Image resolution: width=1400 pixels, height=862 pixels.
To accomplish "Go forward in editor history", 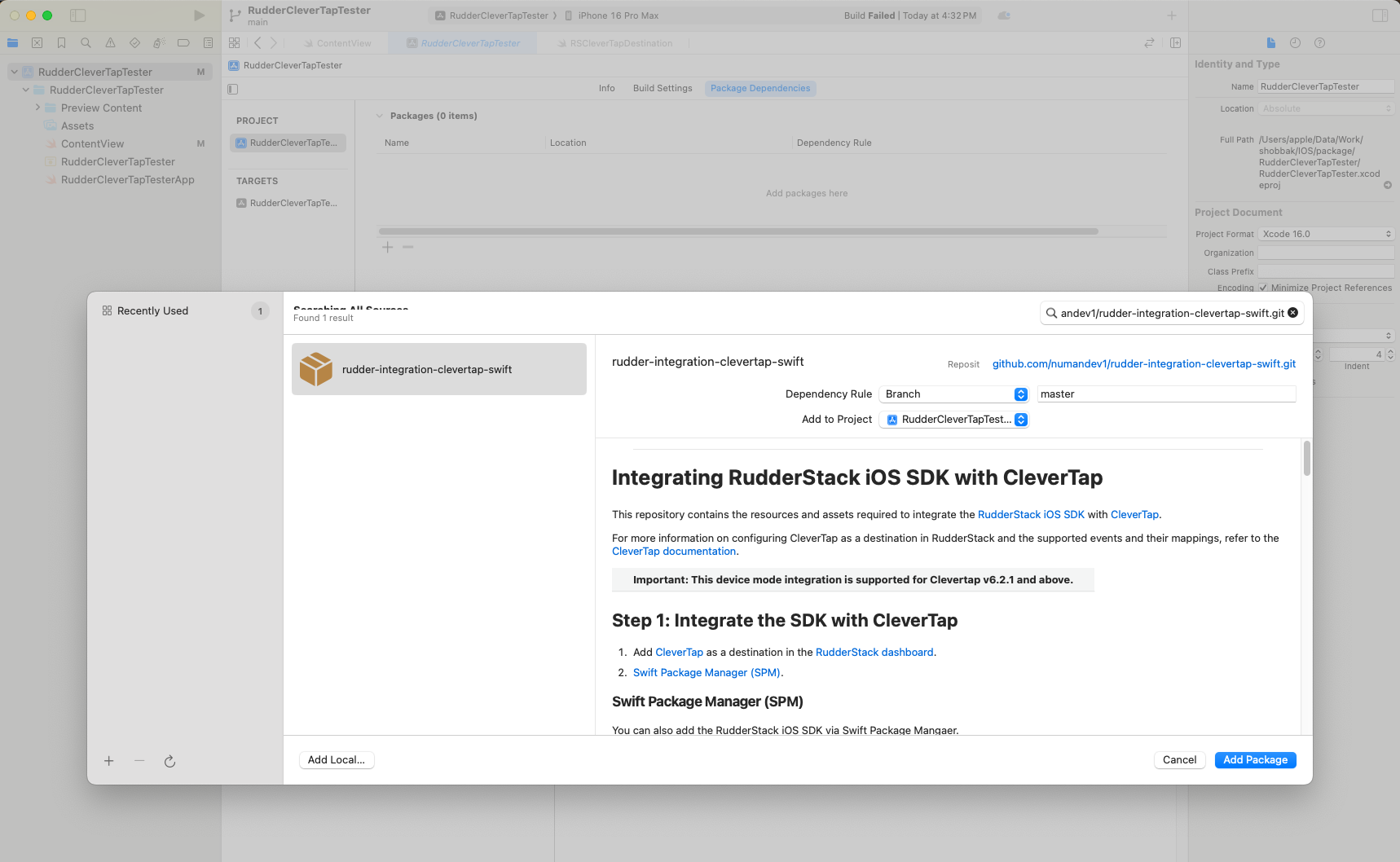I will (274, 43).
